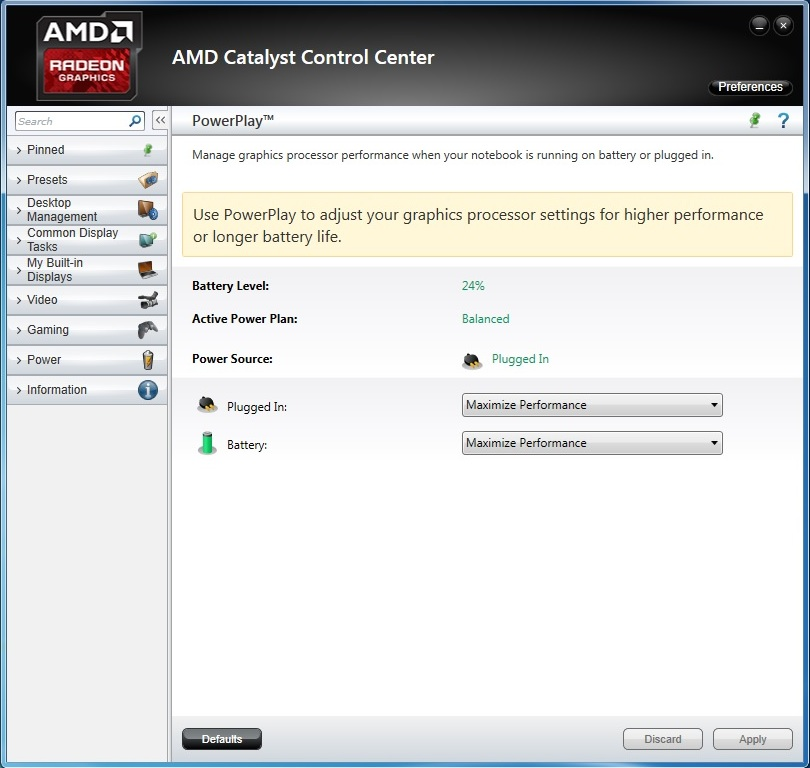This screenshot has height=768, width=810.
Task: Open help with the question mark icon
Action: click(x=783, y=121)
